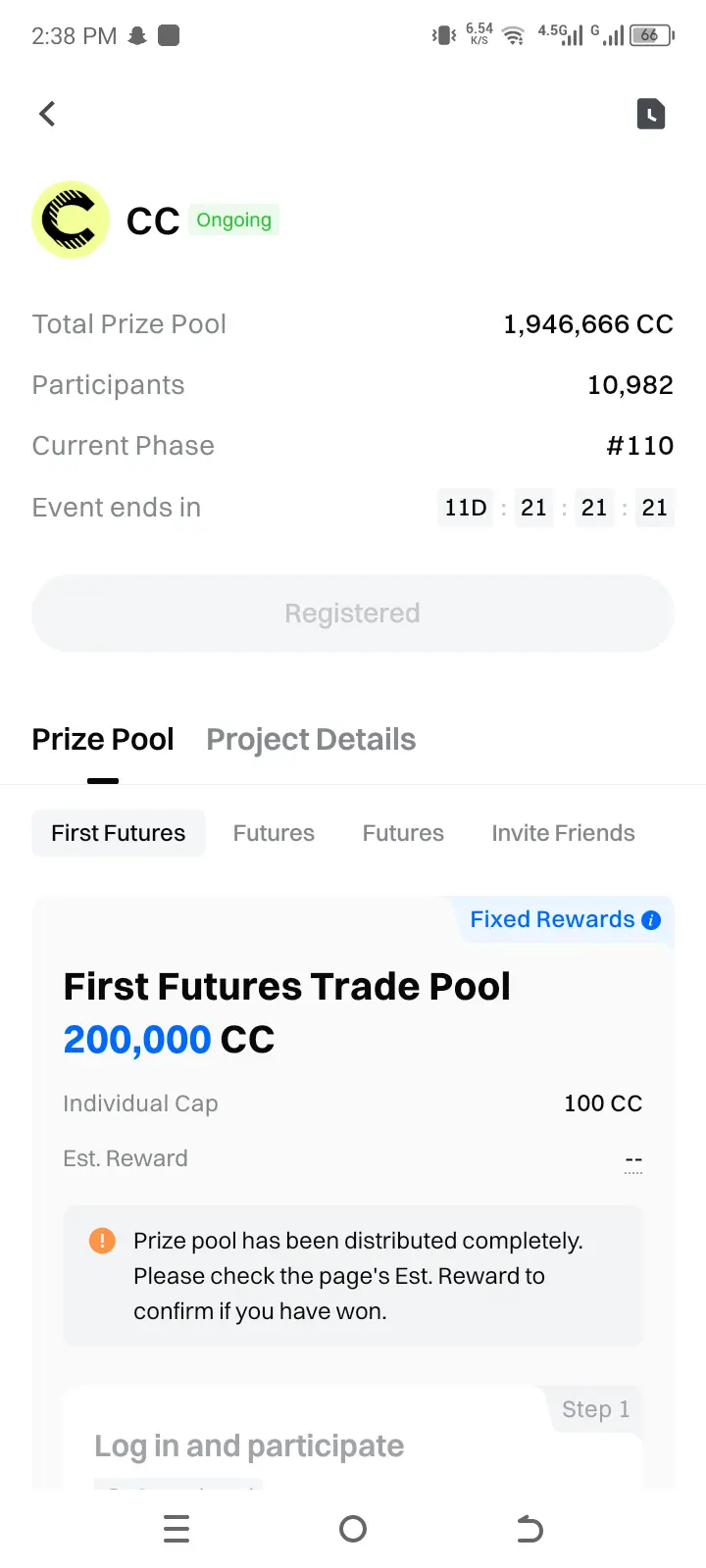Select the Prize Pool tab
Screen dimensions: 706x1568
click(103, 739)
